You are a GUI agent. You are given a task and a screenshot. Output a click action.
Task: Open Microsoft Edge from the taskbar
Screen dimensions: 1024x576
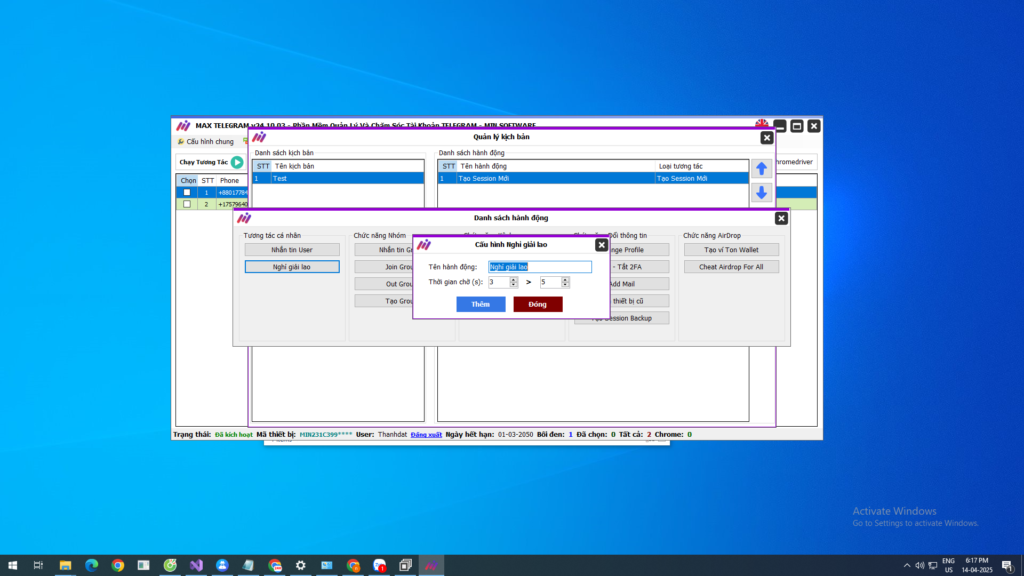click(91, 565)
